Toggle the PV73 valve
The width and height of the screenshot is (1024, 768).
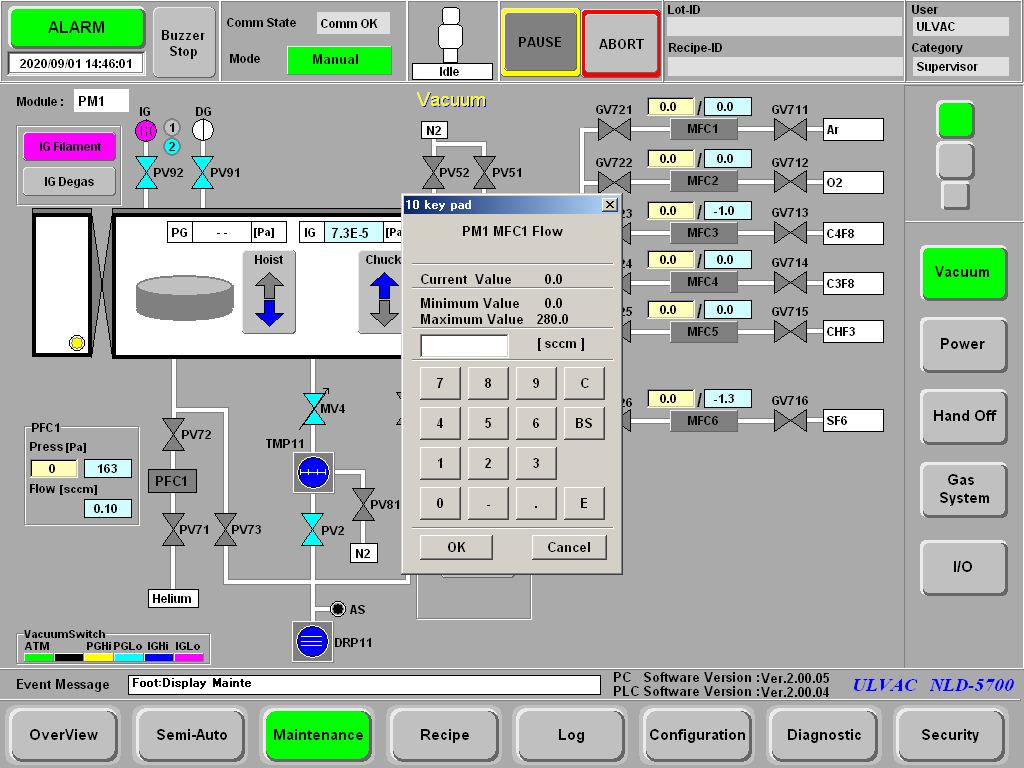[225, 530]
